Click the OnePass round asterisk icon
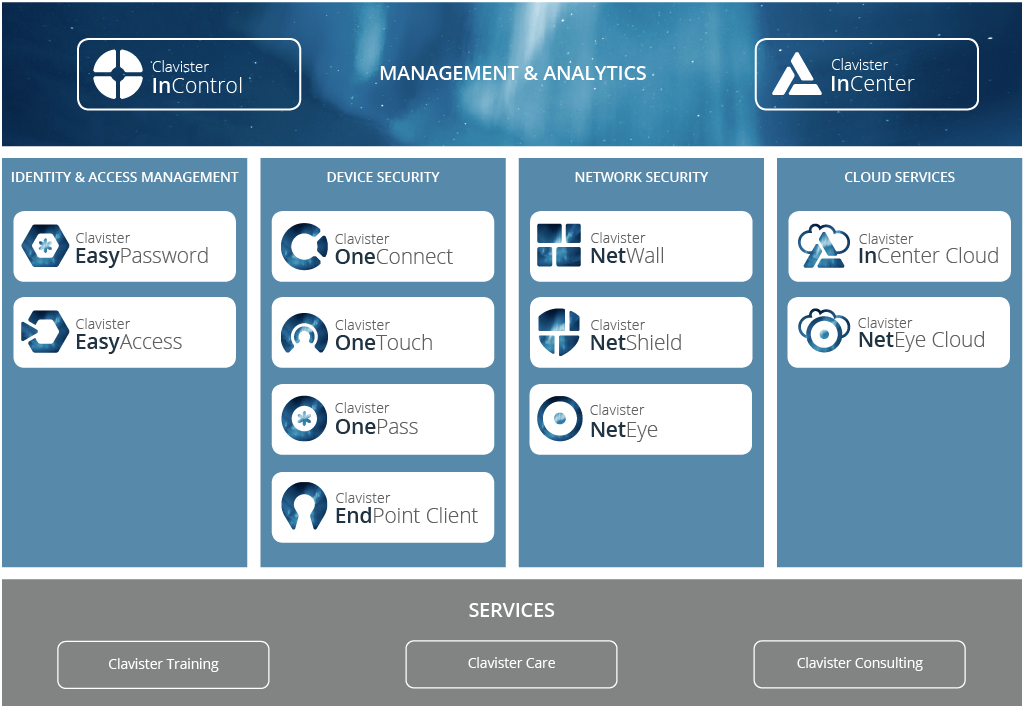The image size is (1024, 706). [x=304, y=419]
